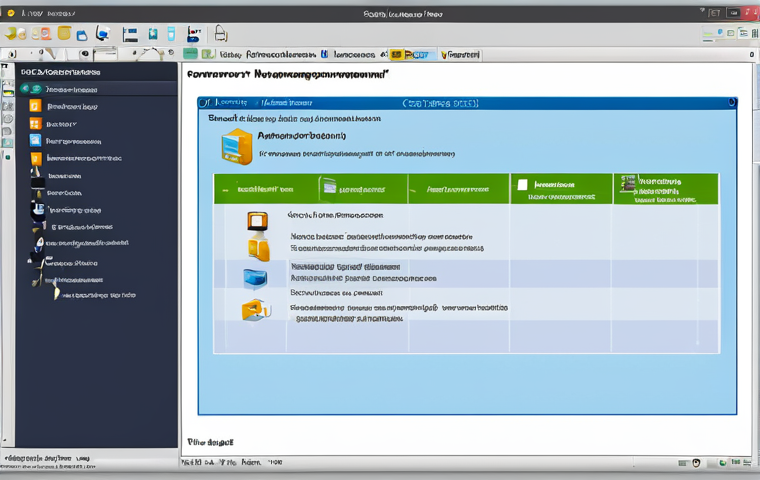This screenshot has height=480, width=760.
Task: Tick the white checkbox in the fourth green header
Action: [x=522, y=184]
